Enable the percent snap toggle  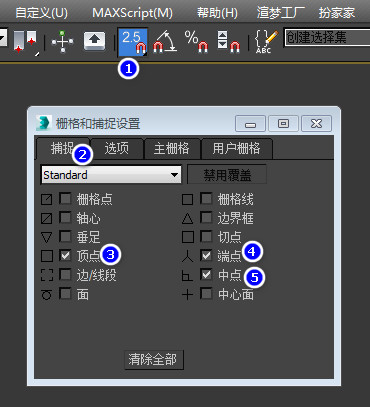point(196,42)
